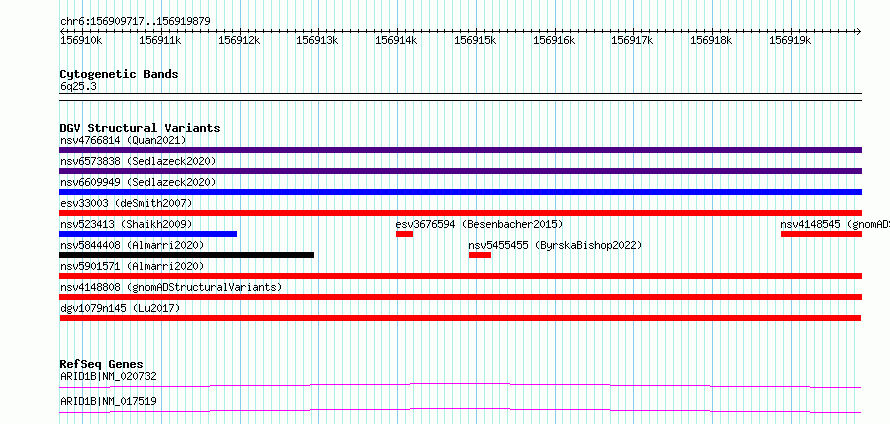This screenshot has height=424, width=890.
Task: Open the dgv1079n145 (Lu2017) label
Action: [x=120, y=308]
